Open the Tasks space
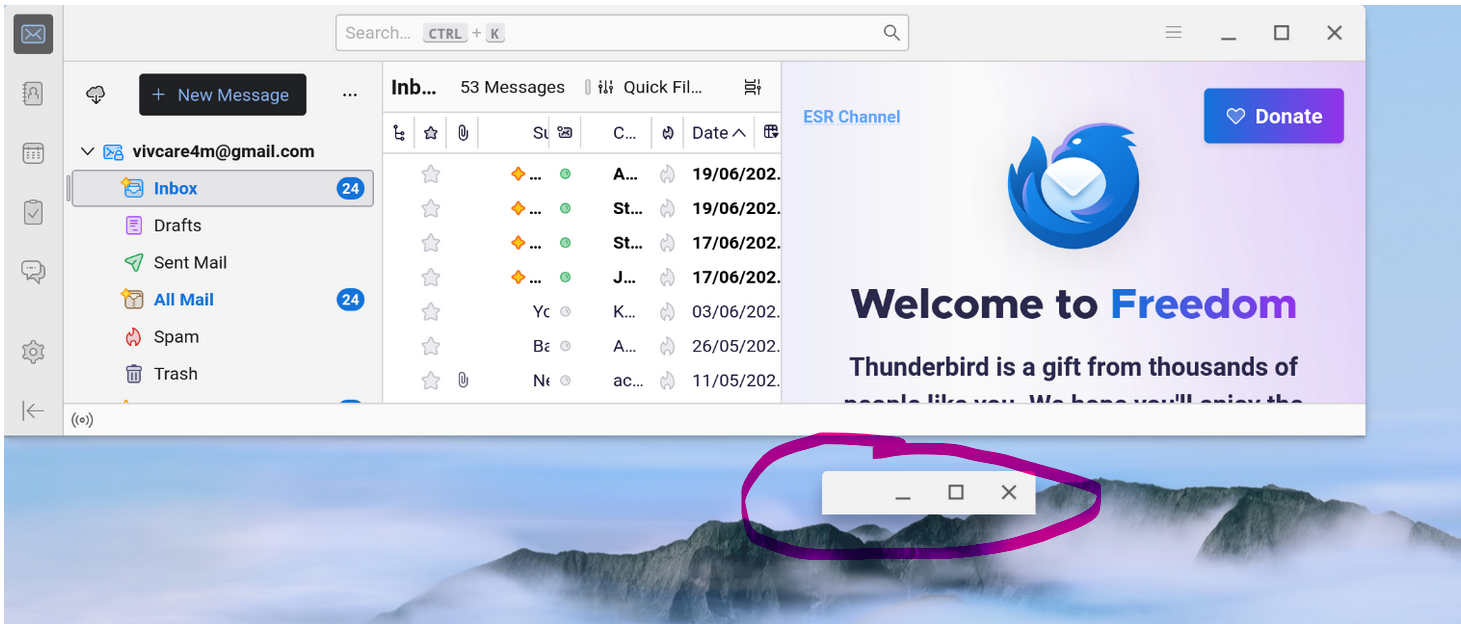1461x624 pixels. pyautogui.click(x=33, y=212)
